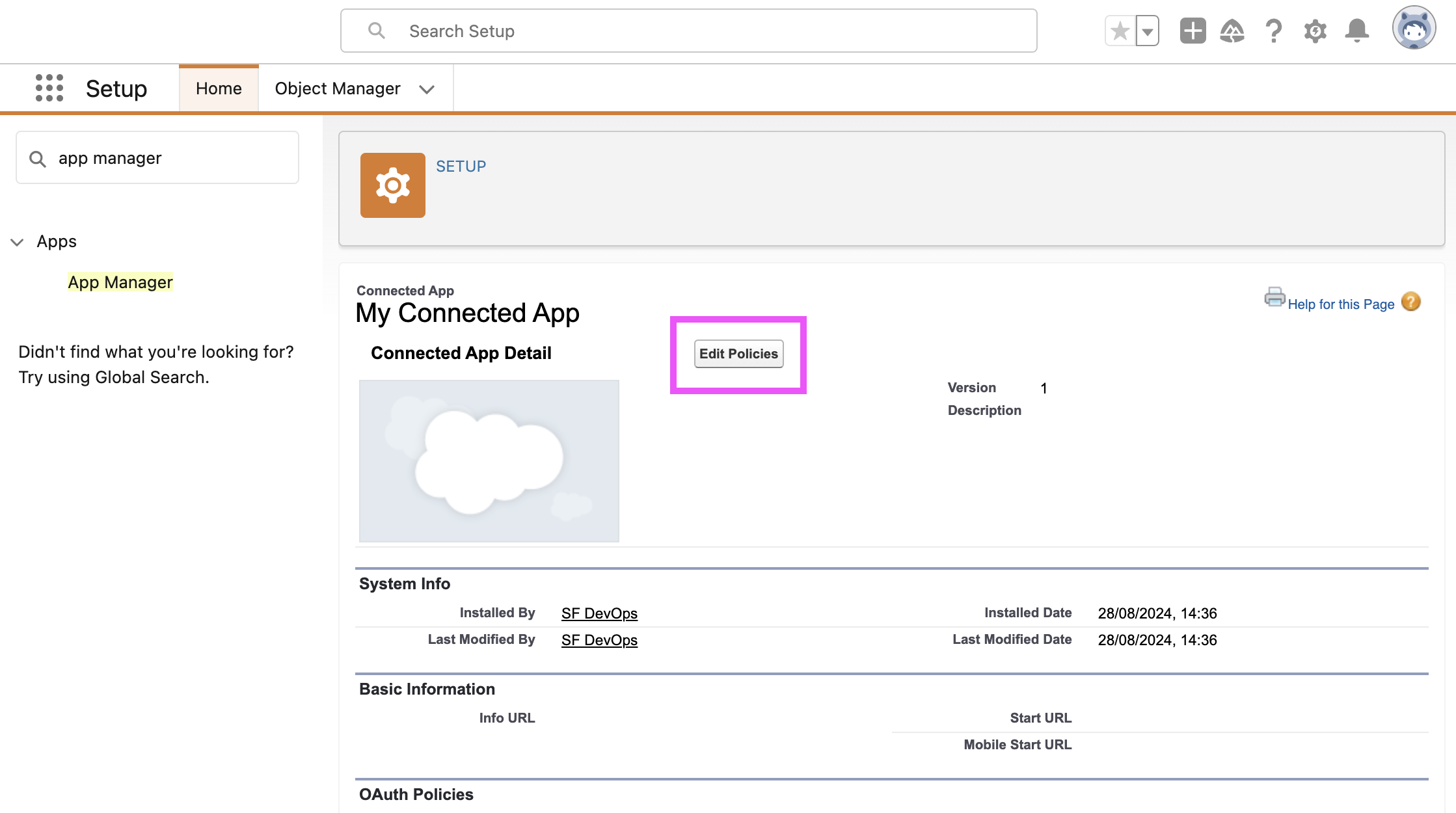The height and width of the screenshot is (813, 1456).
Task: Open the Global Actions plus icon
Action: (1193, 31)
